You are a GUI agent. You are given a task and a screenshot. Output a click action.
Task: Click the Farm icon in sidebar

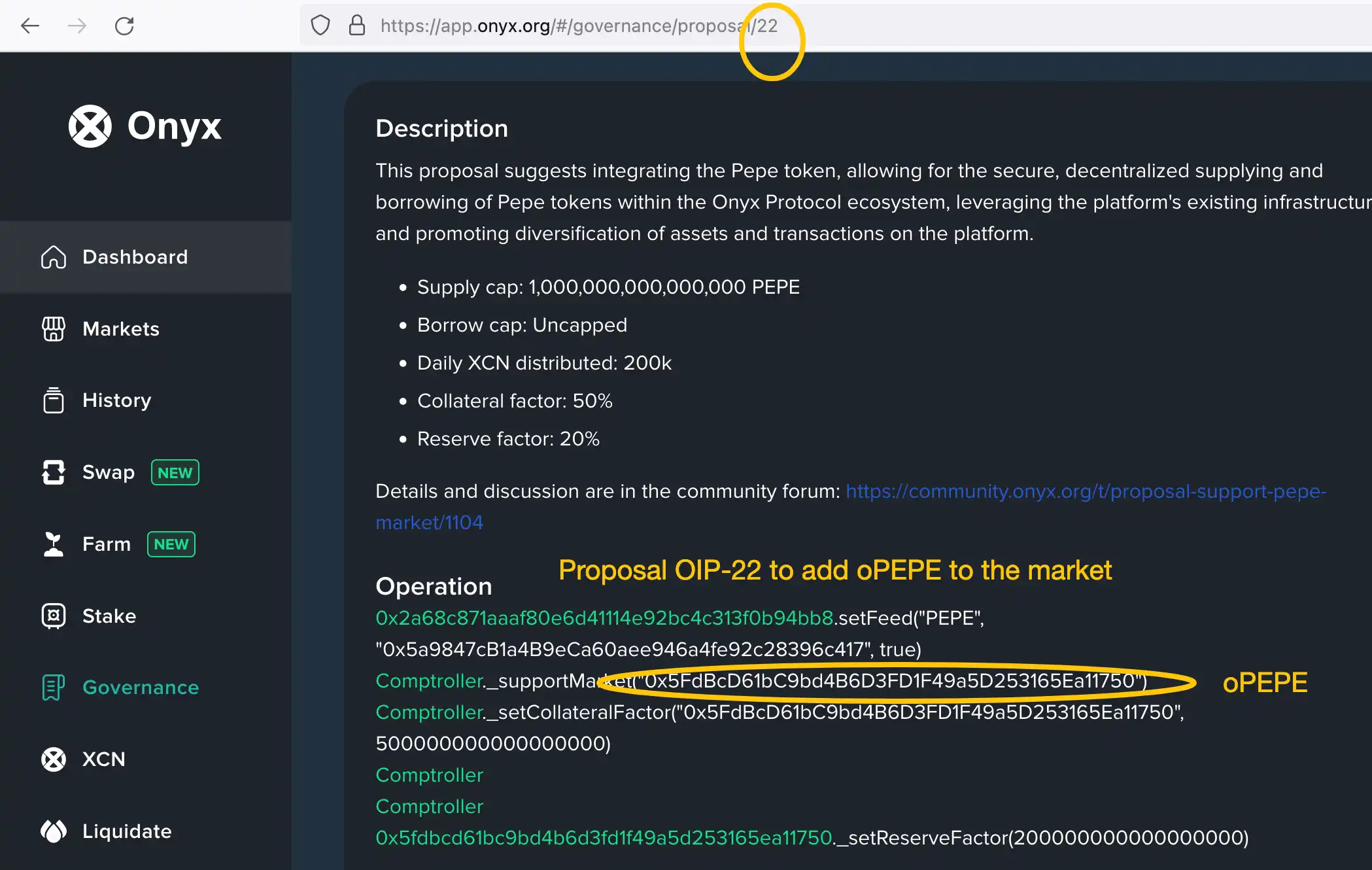54,543
